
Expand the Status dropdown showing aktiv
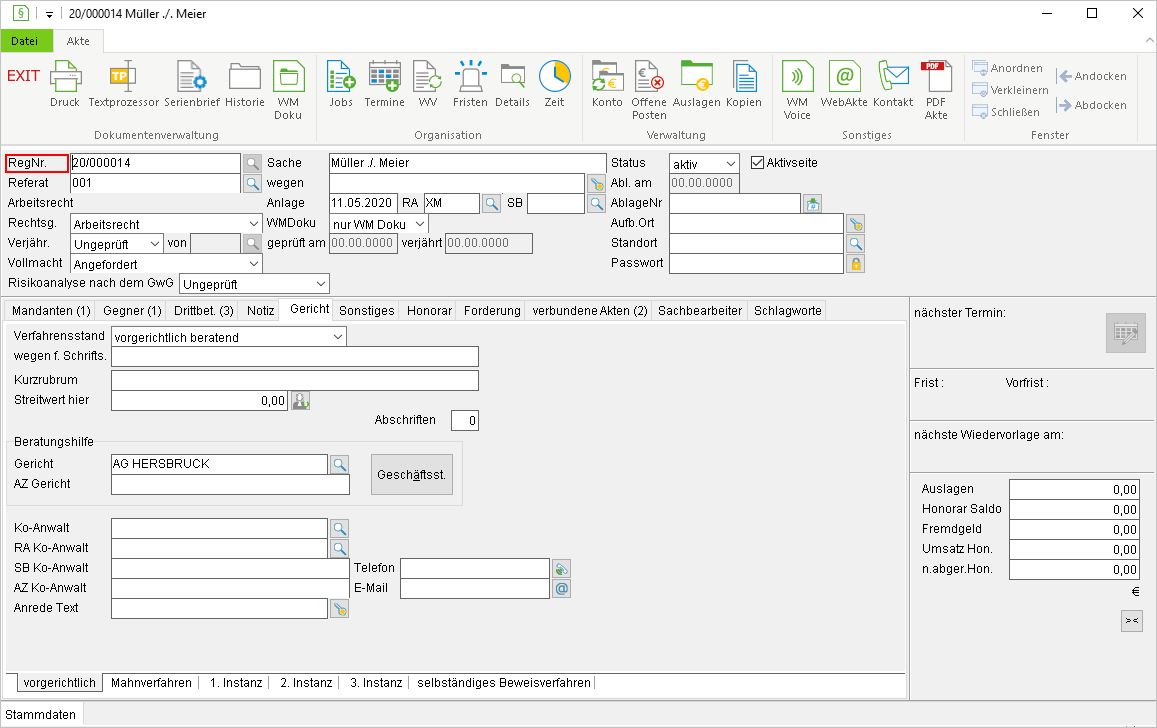pos(731,164)
